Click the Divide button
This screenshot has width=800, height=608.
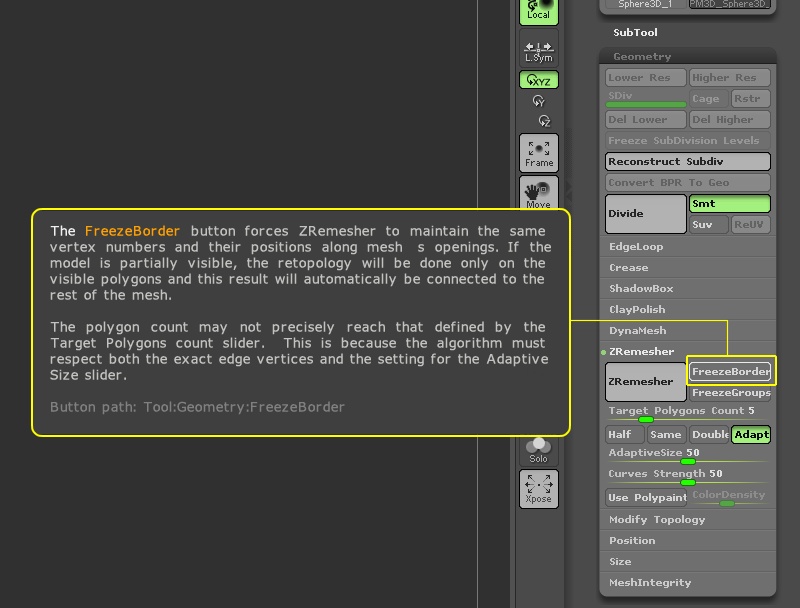645,214
